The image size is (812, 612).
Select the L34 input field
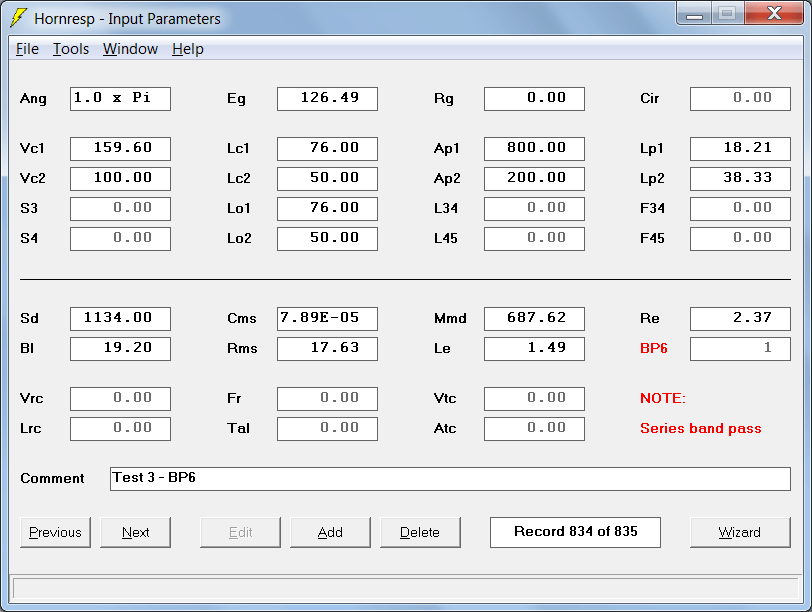click(x=534, y=209)
